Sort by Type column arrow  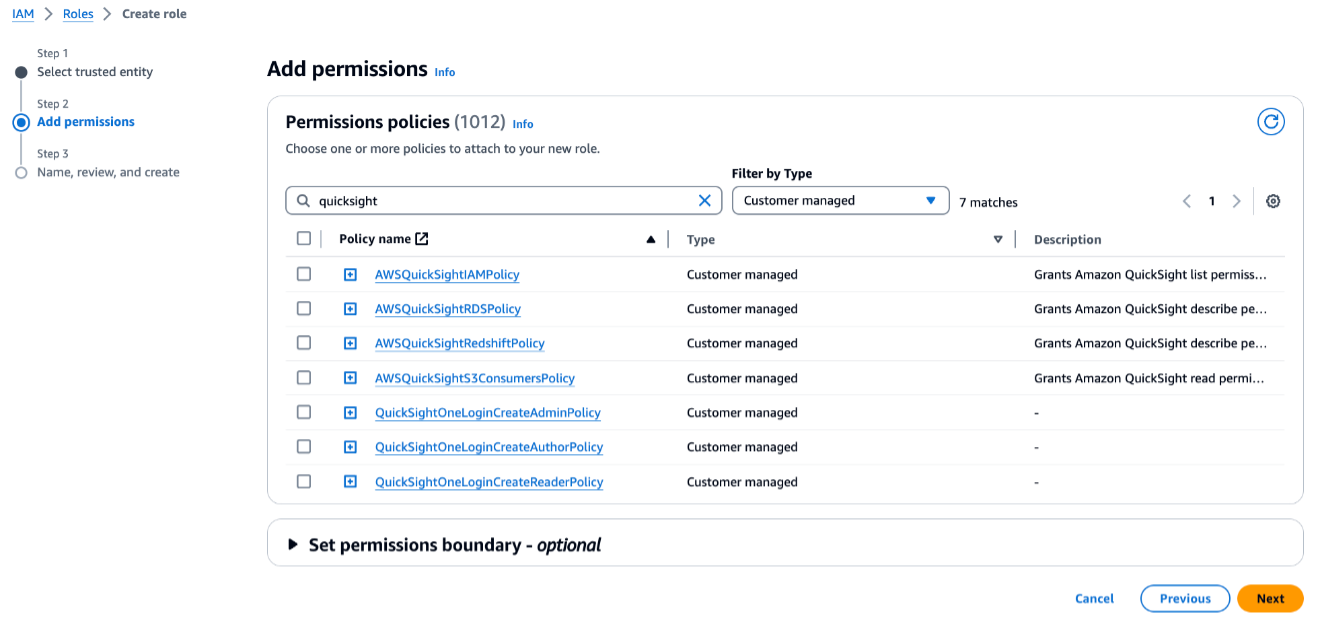(997, 240)
